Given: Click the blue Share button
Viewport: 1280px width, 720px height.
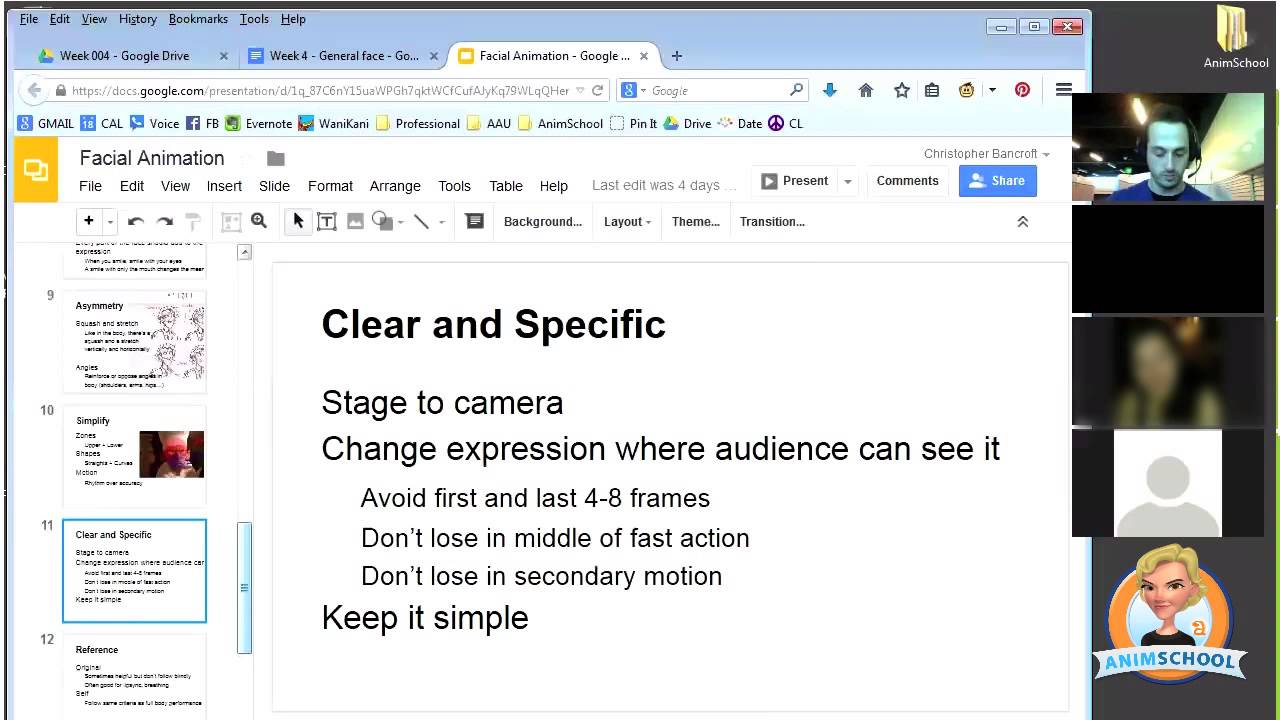Looking at the screenshot, I should (x=997, y=181).
